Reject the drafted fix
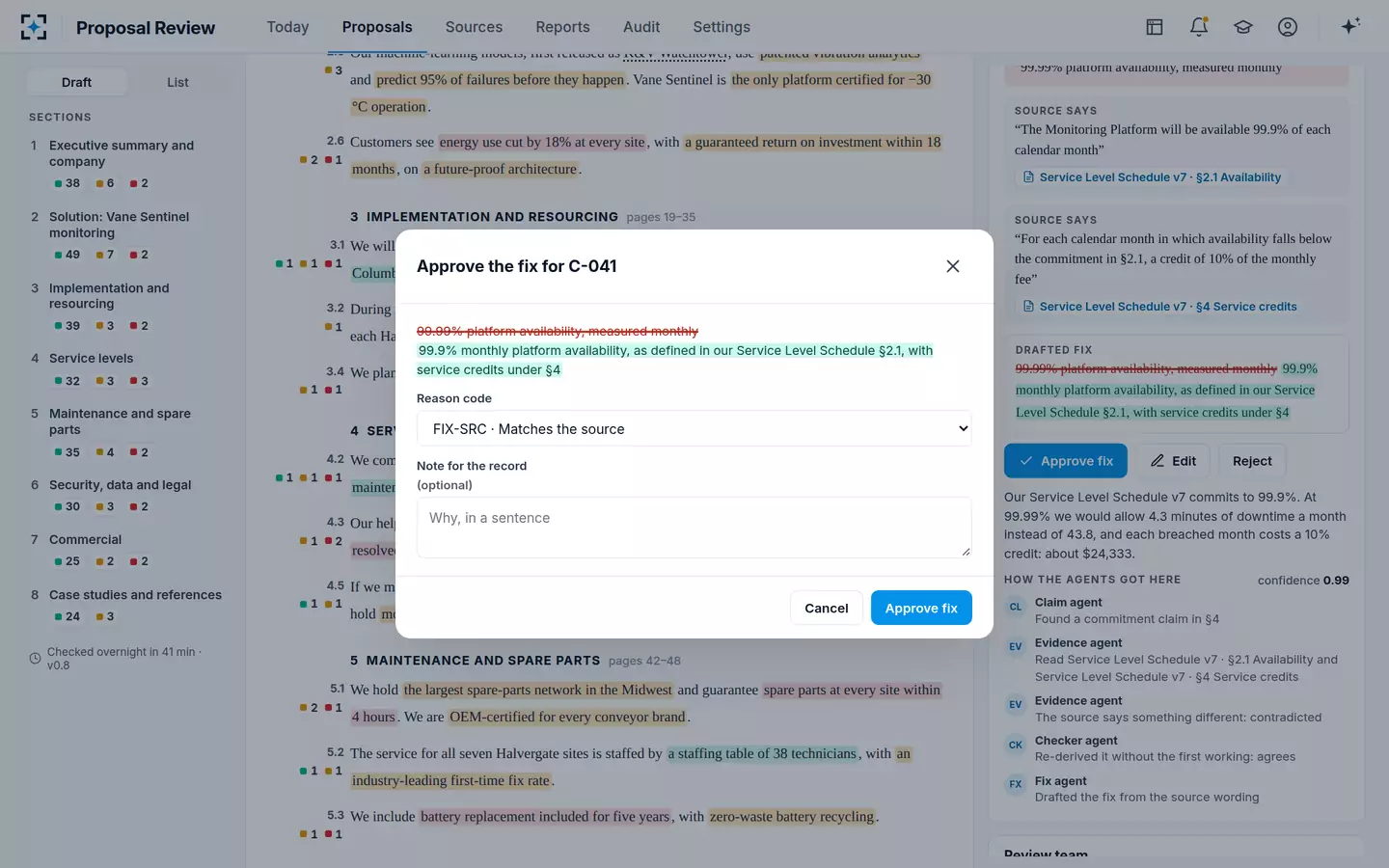The width and height of the screenshot is (1389, 868). click(x=1252, y=461)
